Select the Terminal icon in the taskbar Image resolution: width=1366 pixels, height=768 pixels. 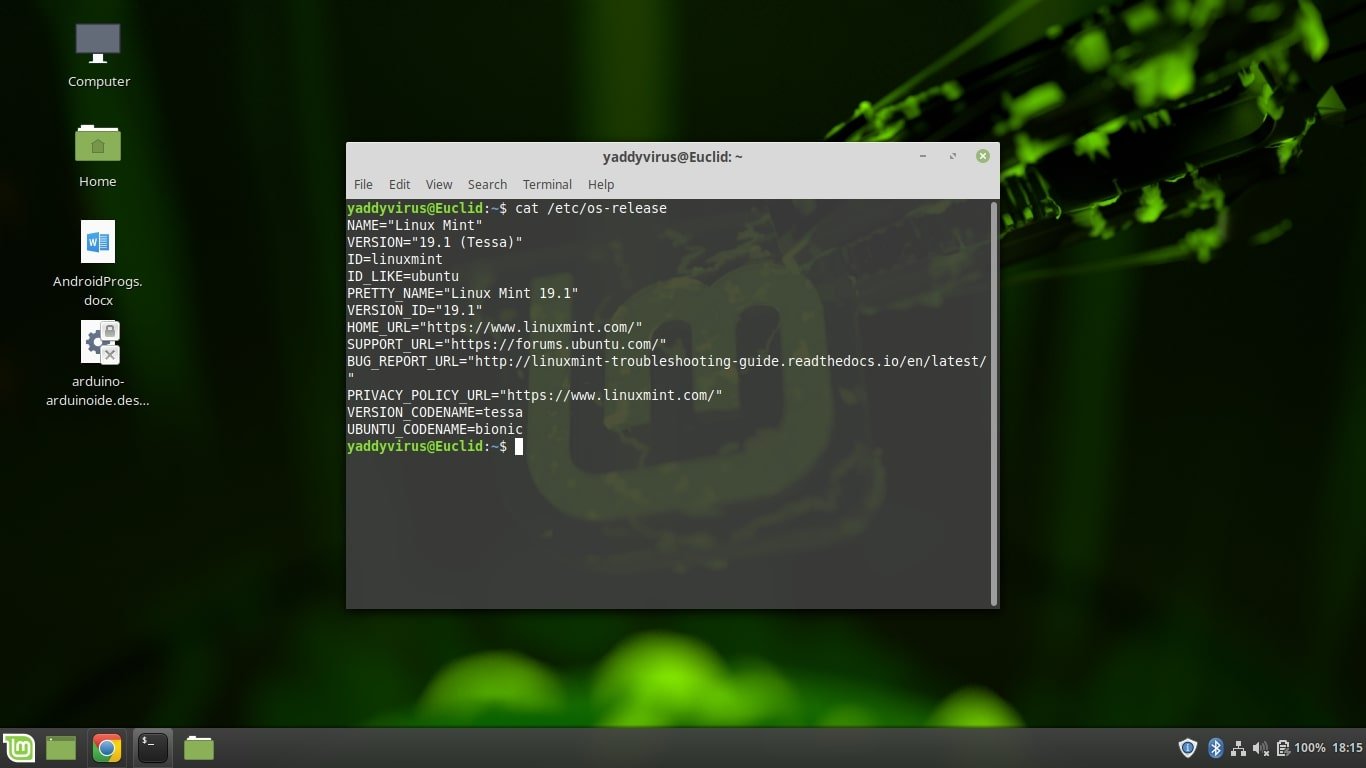[x=153, y=748]
